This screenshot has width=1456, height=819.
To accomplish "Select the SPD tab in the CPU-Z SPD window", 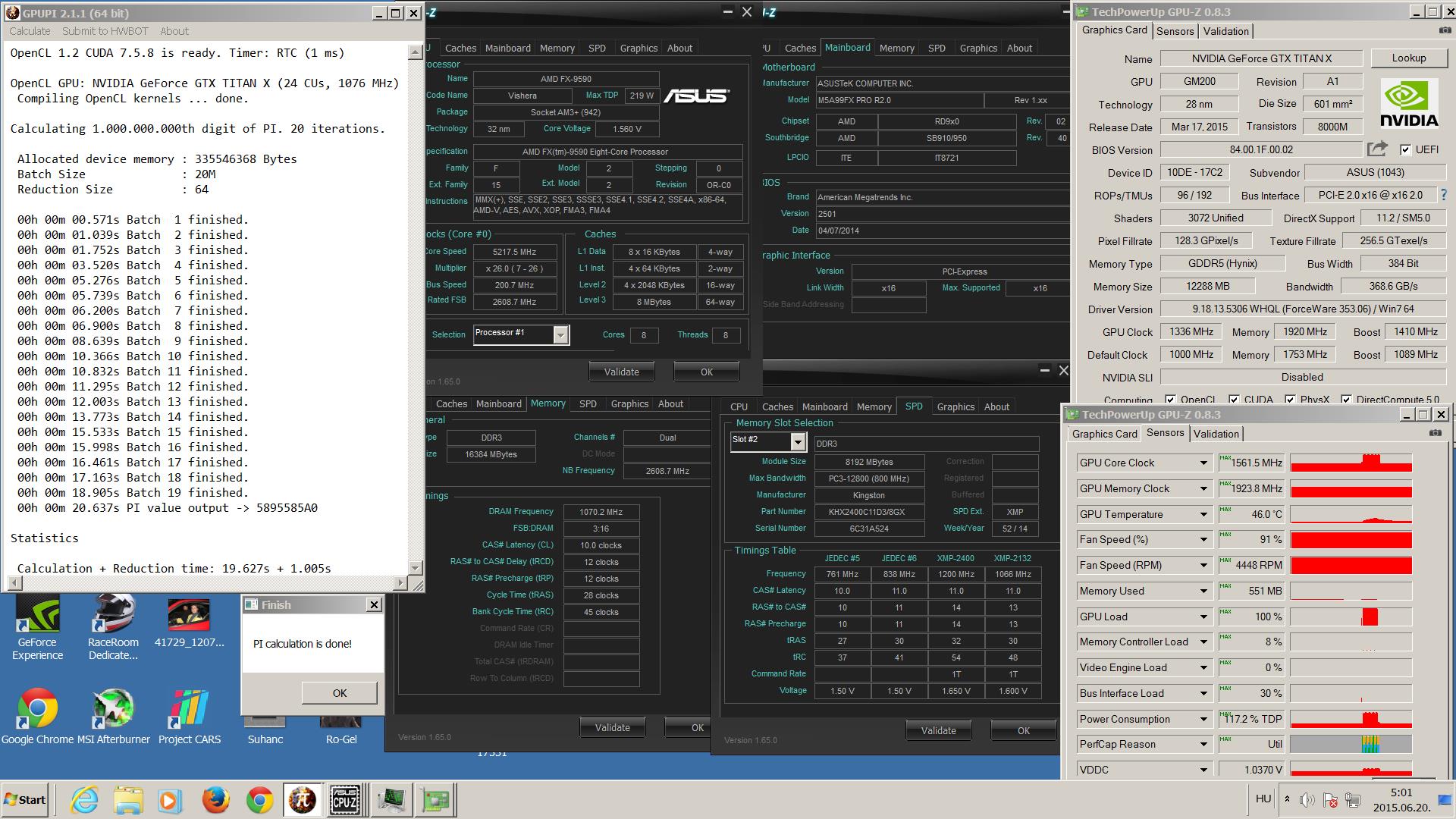I will tap(914, 406).
